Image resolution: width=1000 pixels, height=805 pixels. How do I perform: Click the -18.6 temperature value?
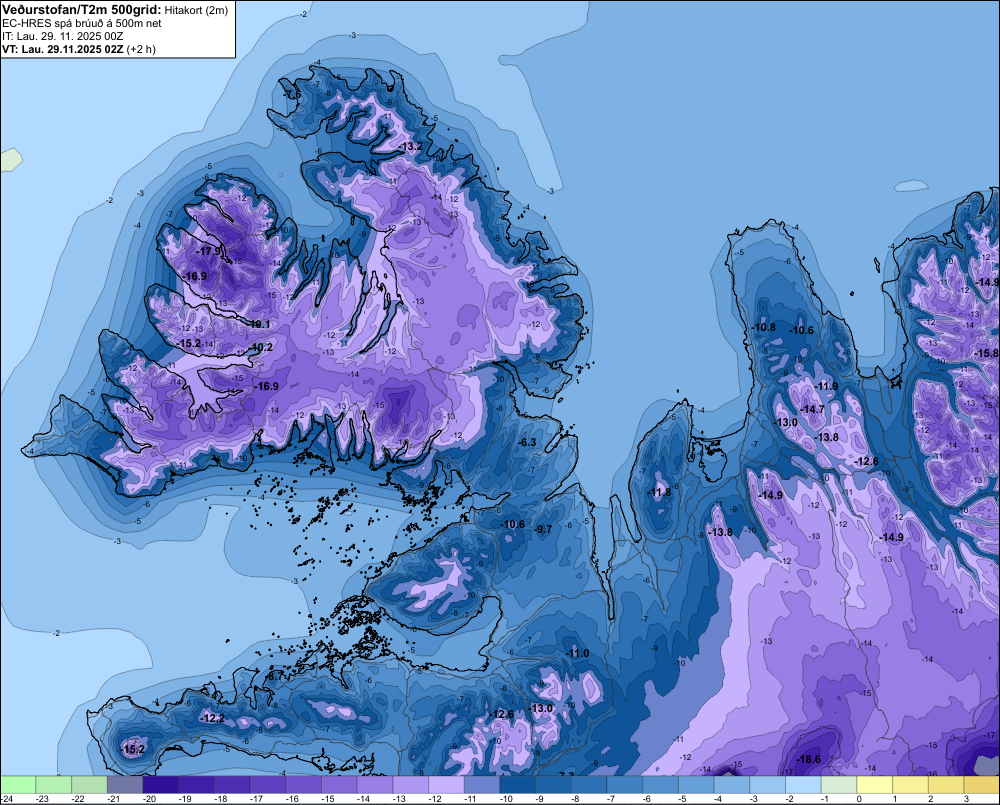tap(809, 759)
